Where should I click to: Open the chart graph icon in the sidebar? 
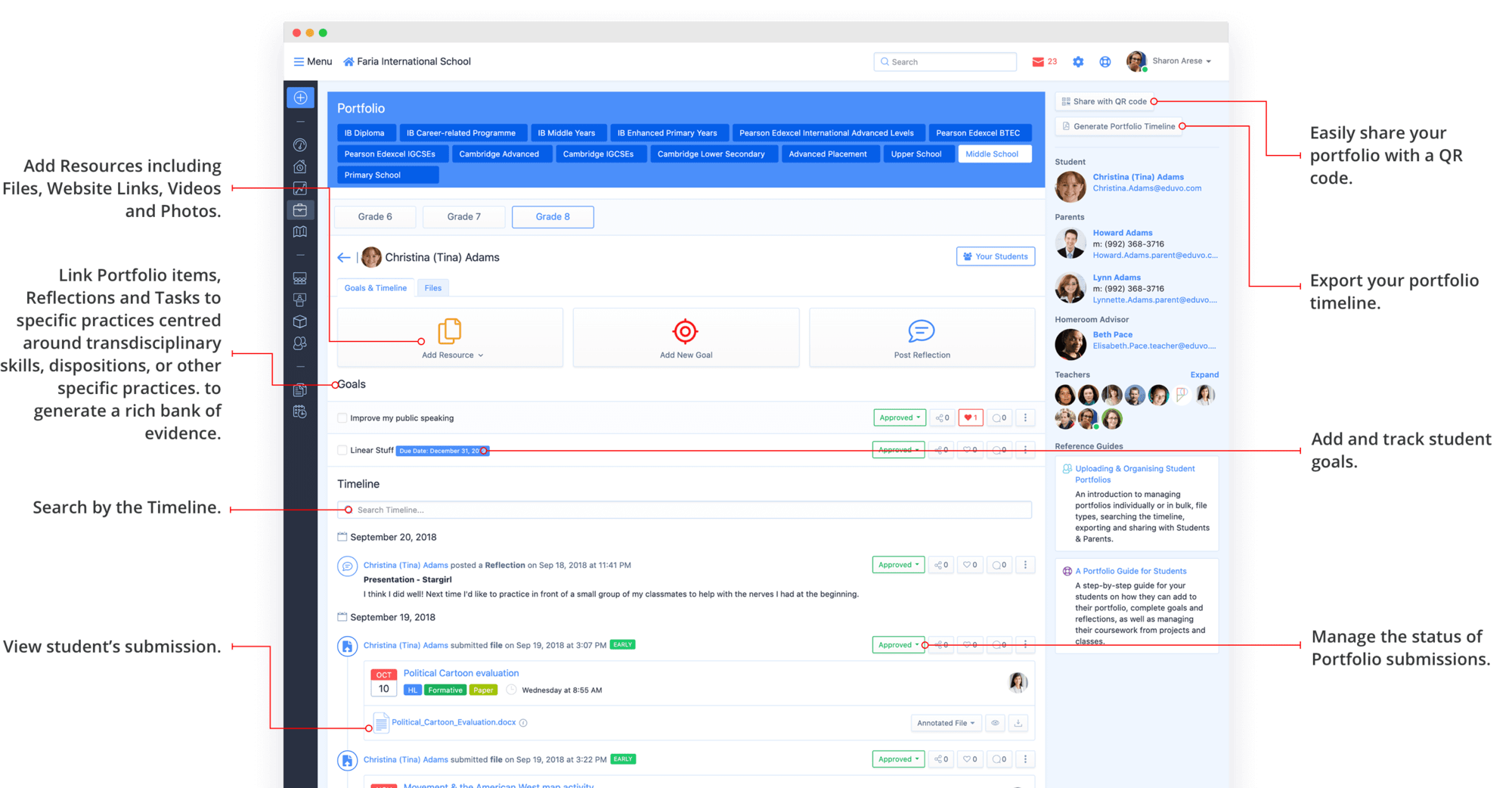[300, 188]
